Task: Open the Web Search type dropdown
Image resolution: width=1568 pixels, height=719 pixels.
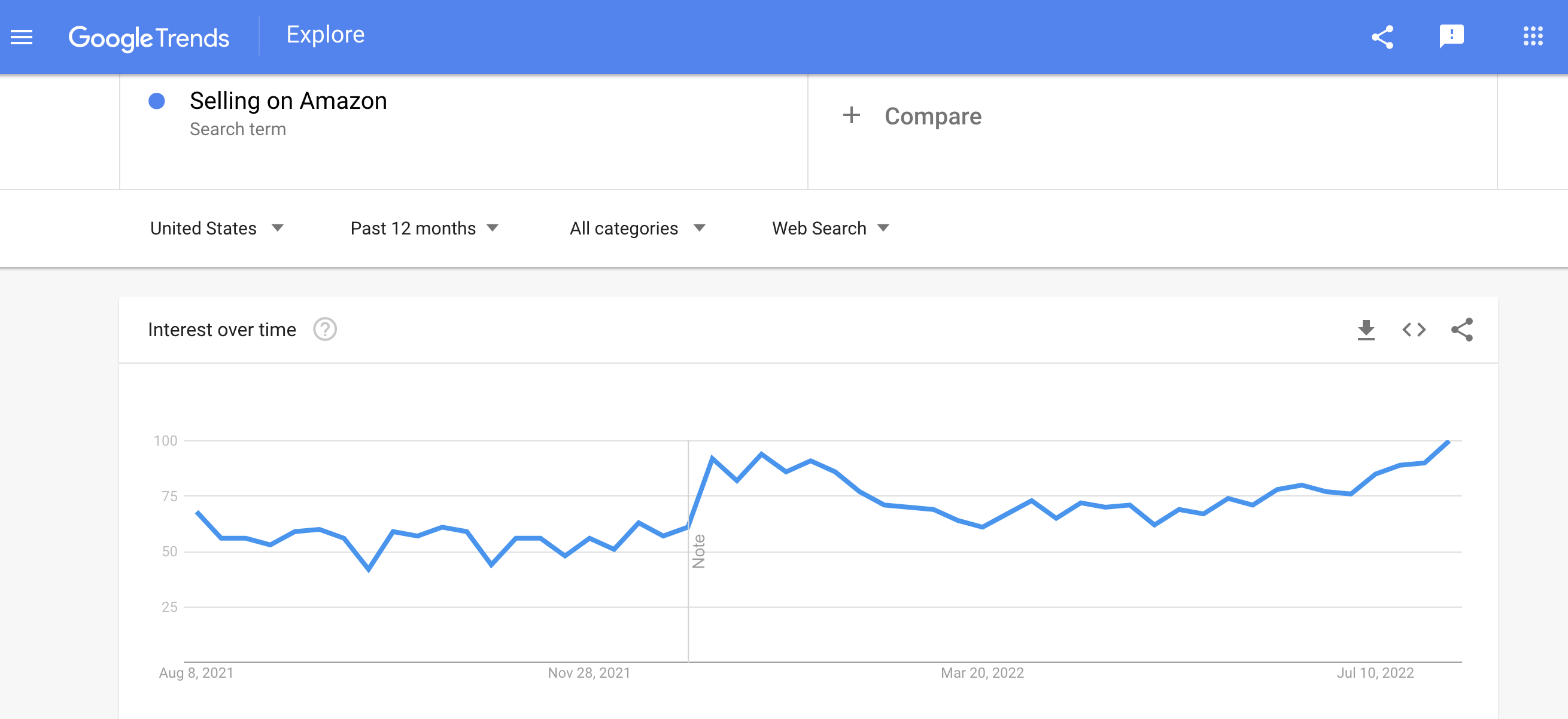Action: 830,228
